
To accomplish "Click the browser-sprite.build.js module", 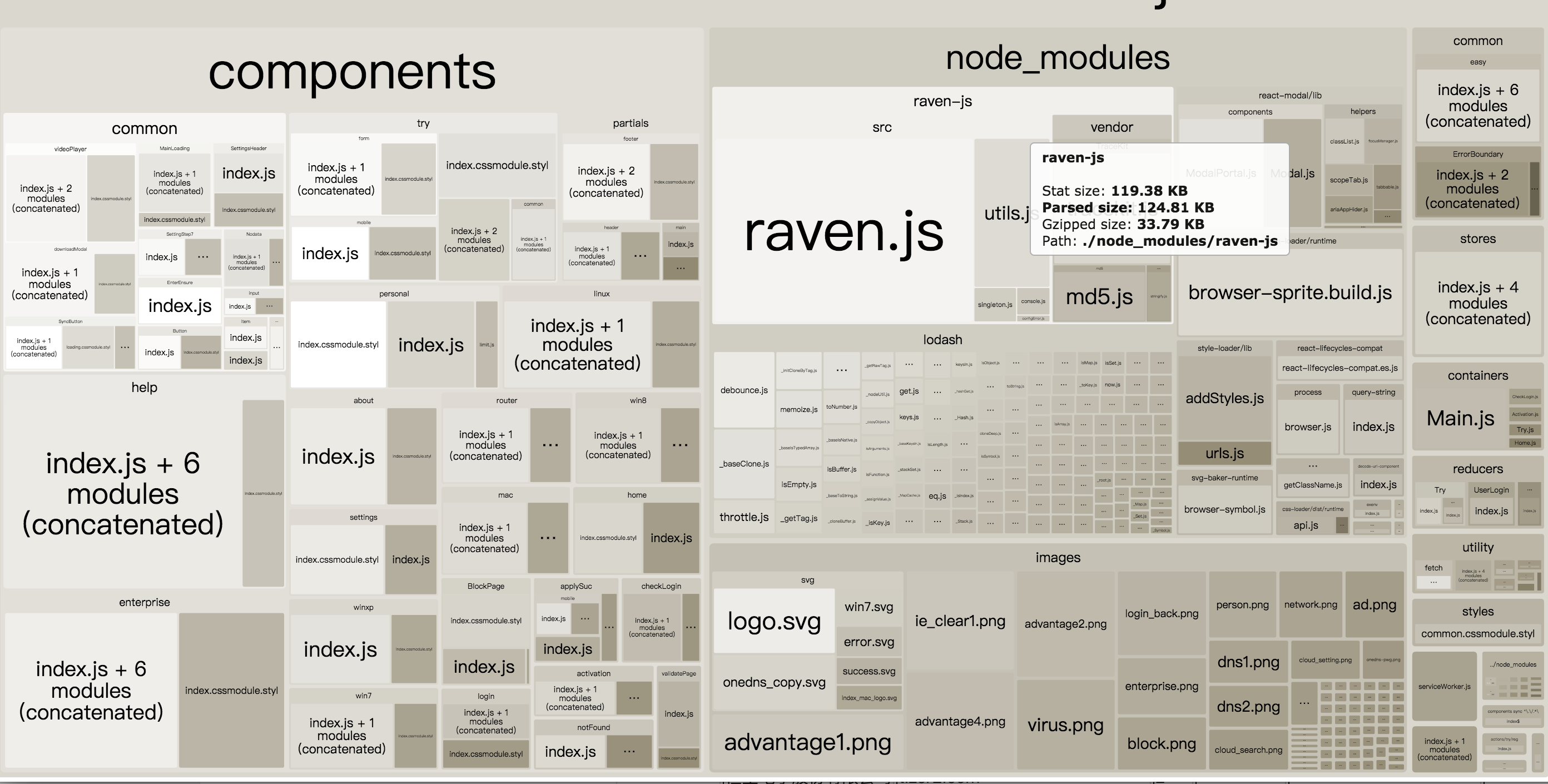I will click(x=1289, y=292).
